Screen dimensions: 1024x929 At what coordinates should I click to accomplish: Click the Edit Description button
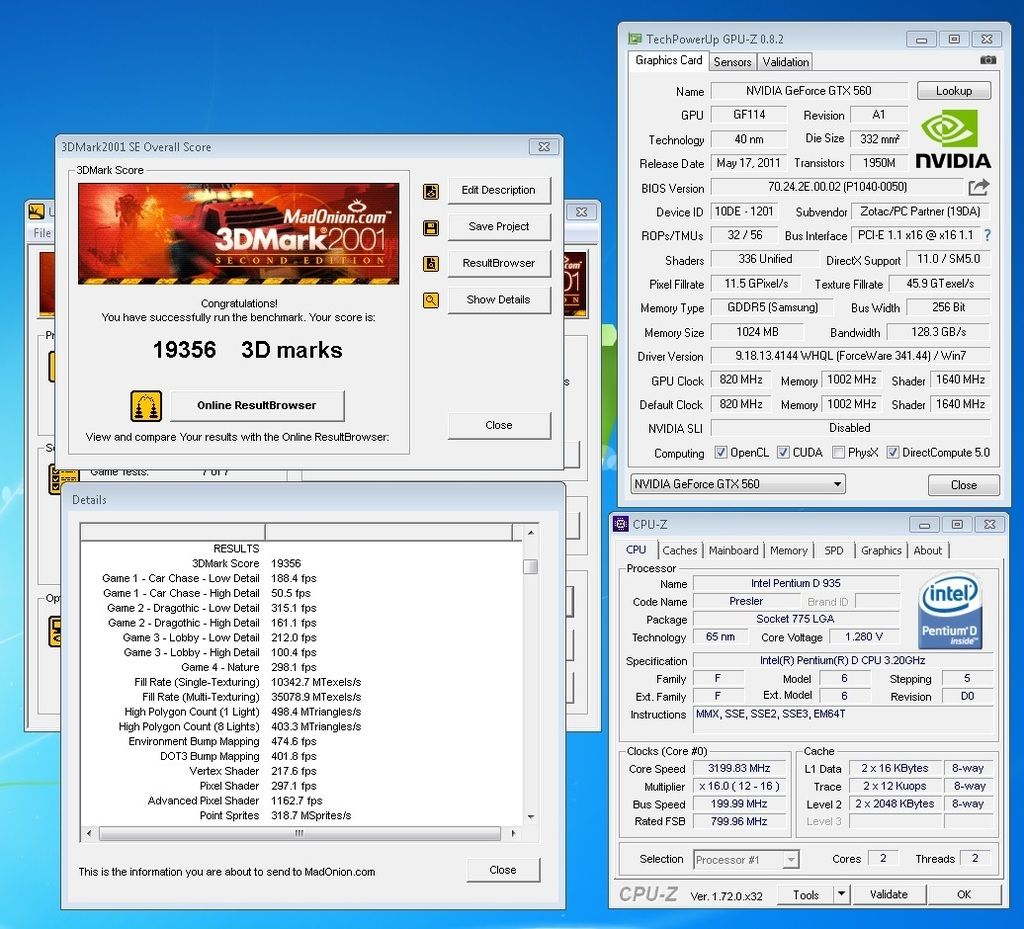coord(499,191)
